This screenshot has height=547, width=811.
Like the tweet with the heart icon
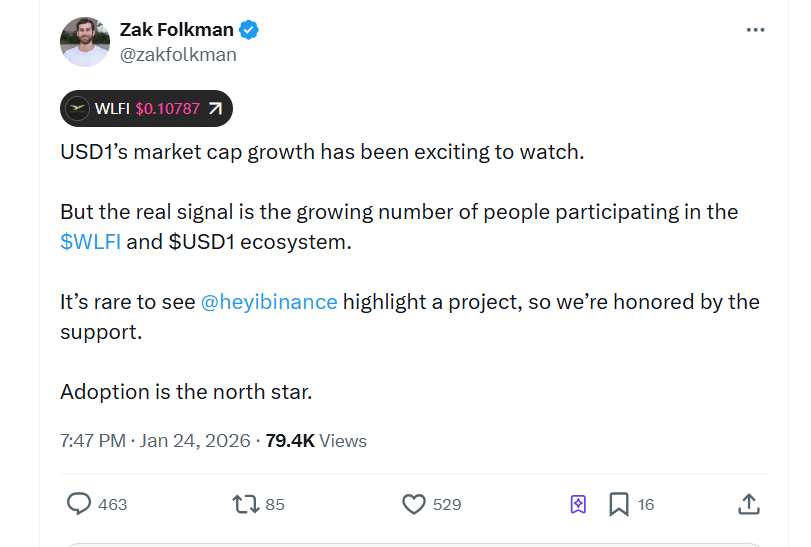[413, 504]
